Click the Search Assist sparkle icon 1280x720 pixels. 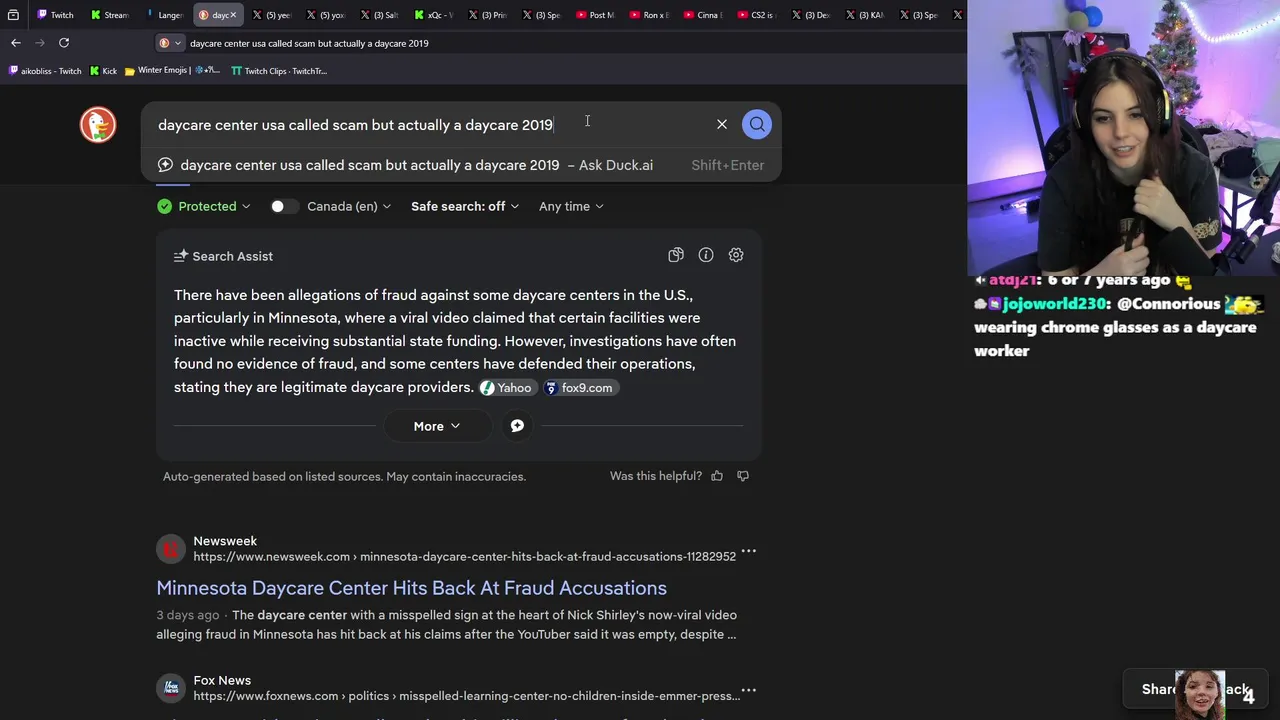[x=181, y=256]
